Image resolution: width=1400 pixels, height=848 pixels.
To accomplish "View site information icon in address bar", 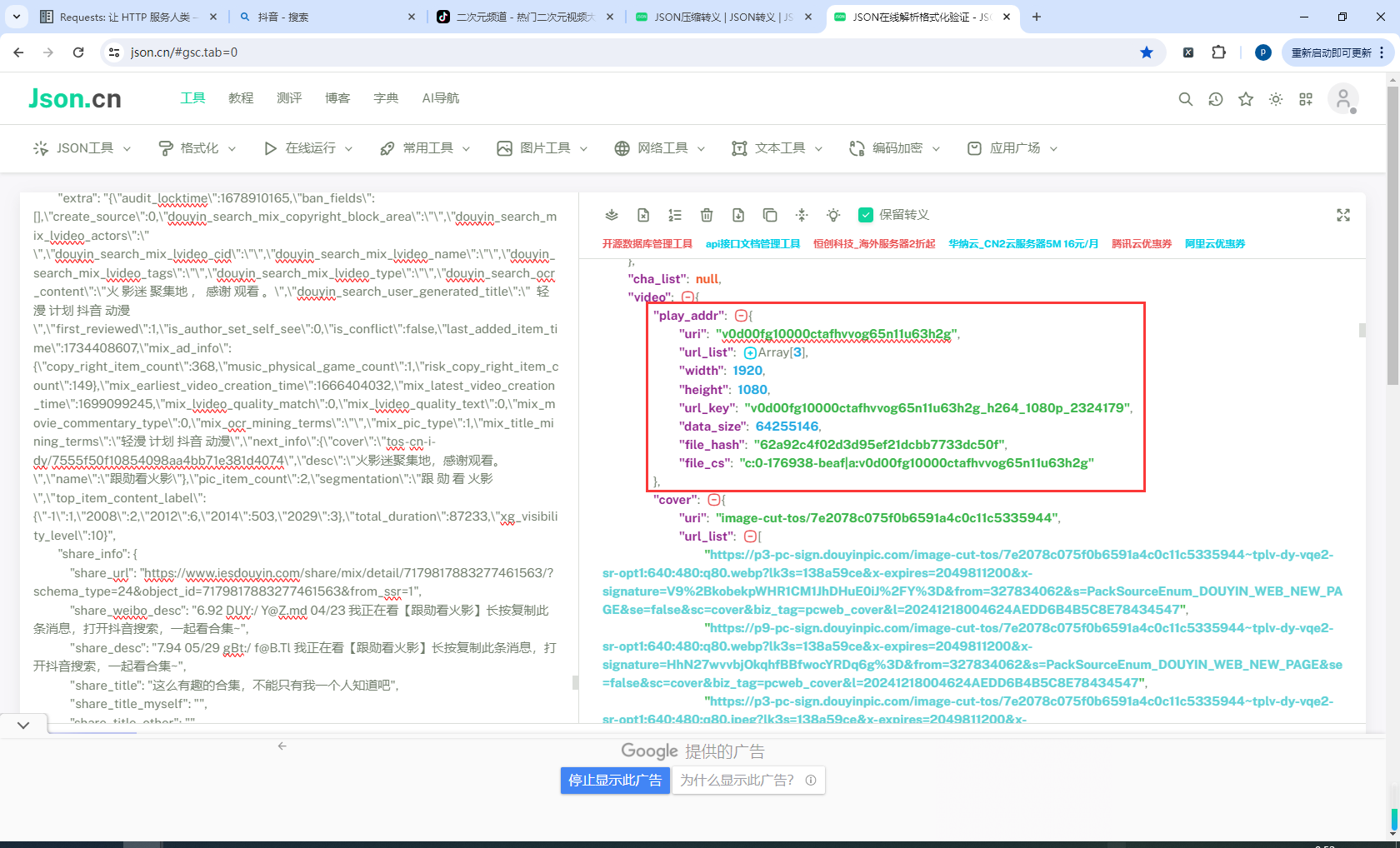I will tap(115, 52).
